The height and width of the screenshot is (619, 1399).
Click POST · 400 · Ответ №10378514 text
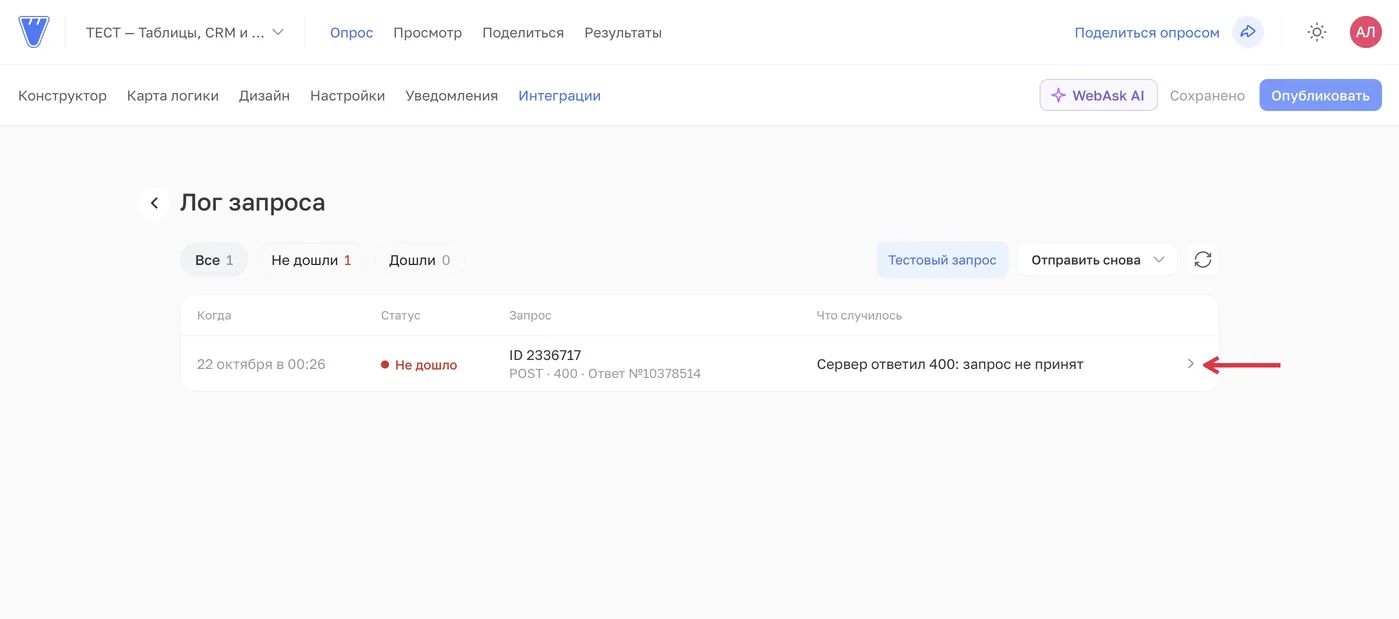[605, 374]
